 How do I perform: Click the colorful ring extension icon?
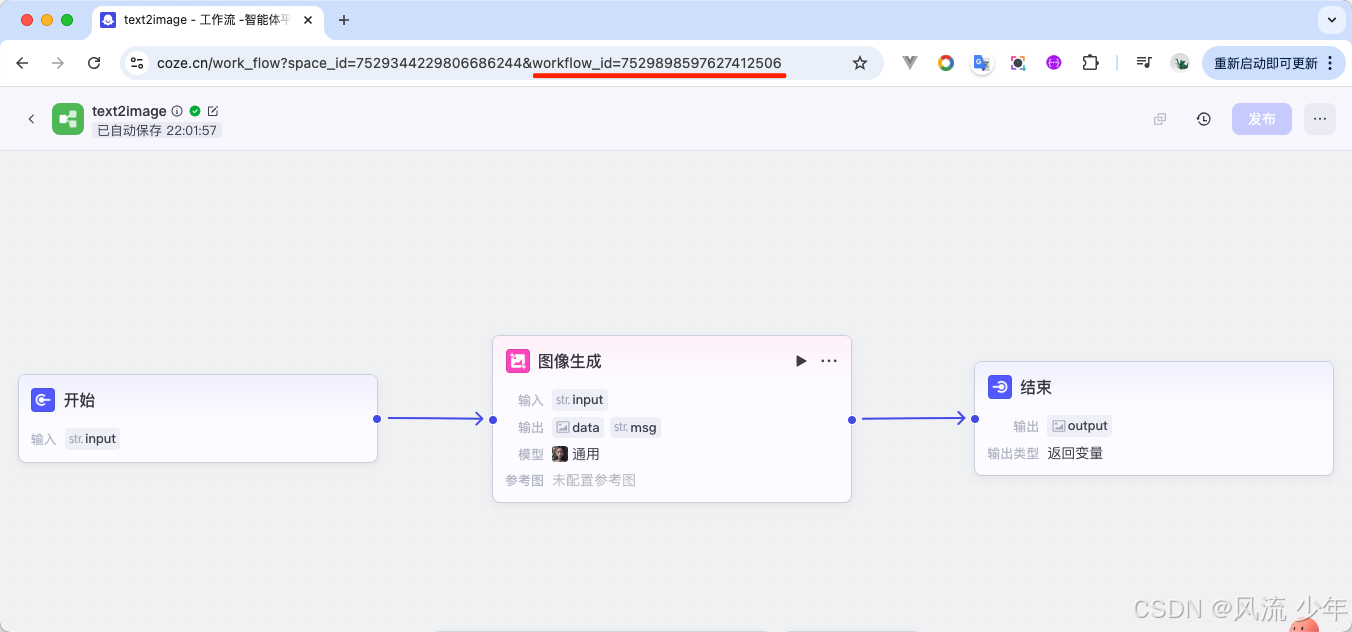pyautogui.click(x=945, y=63)
